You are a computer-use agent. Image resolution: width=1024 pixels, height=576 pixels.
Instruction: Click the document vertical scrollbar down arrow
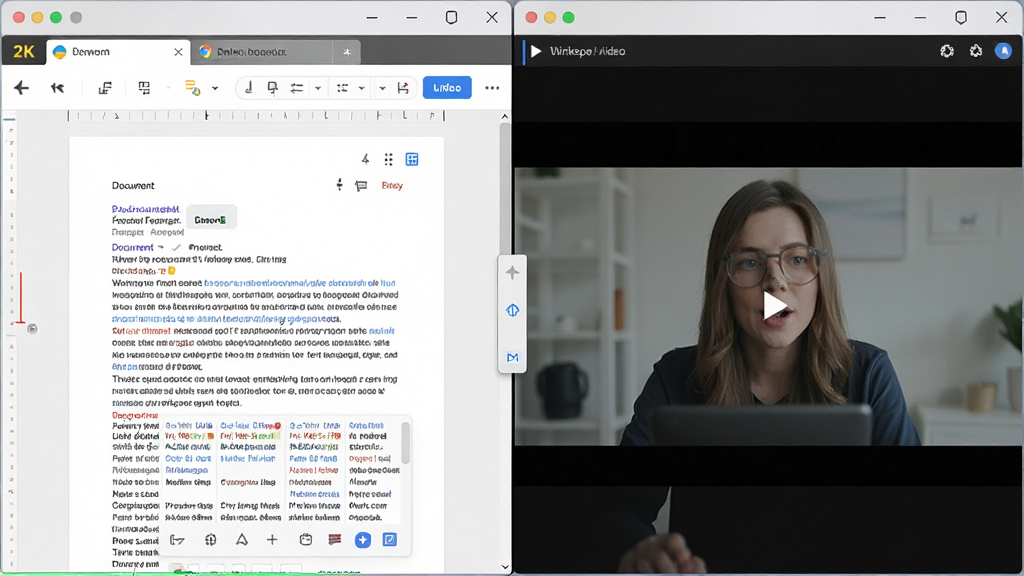[x=505, y=567]
